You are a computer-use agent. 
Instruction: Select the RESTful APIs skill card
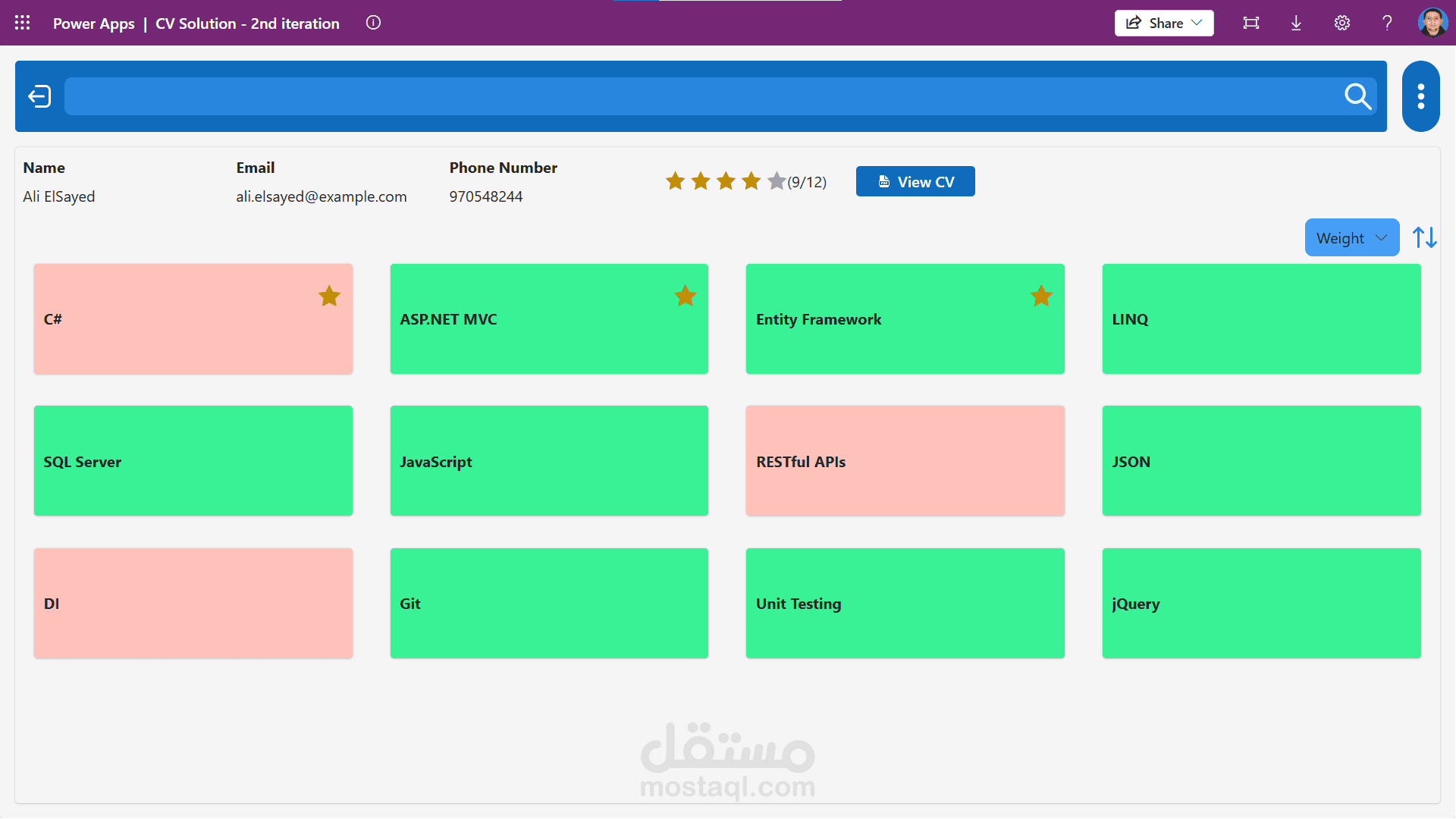905,461
